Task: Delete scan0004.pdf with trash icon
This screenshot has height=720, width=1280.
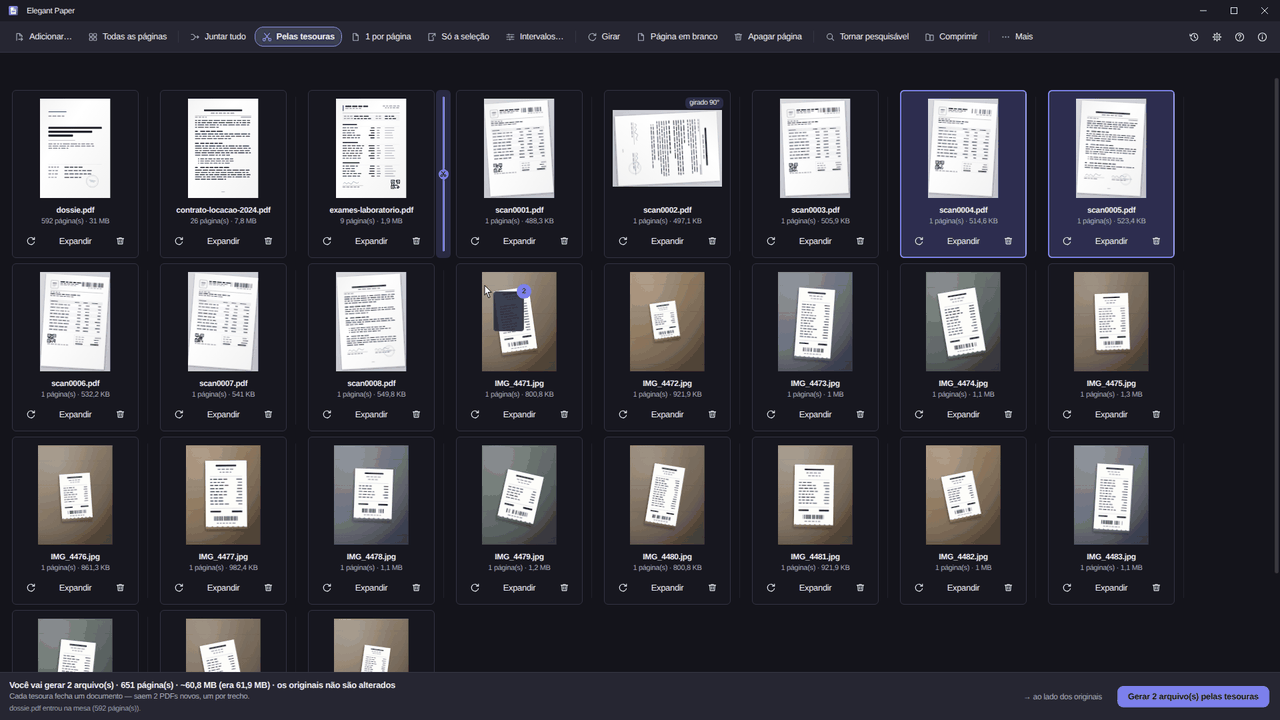Action: coord(1008,241)
